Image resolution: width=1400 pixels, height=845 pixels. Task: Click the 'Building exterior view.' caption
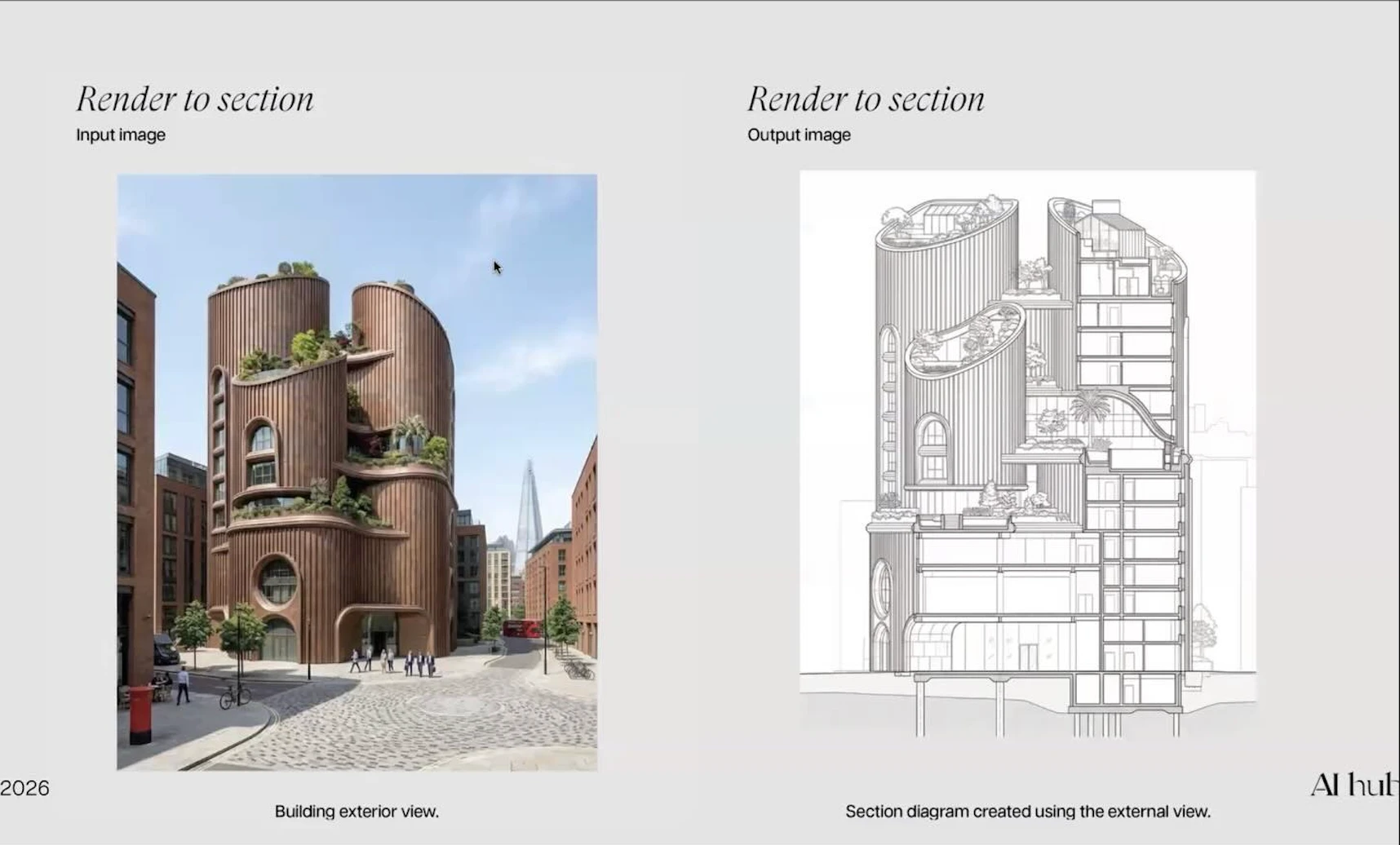click(x=357, y=812)
